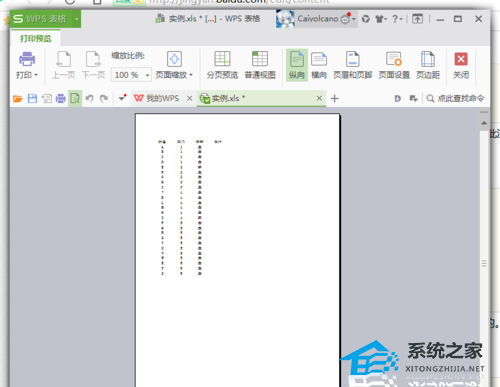Click the undo arrow icon
Screen dimensions: 500x387
click(89, 98)
